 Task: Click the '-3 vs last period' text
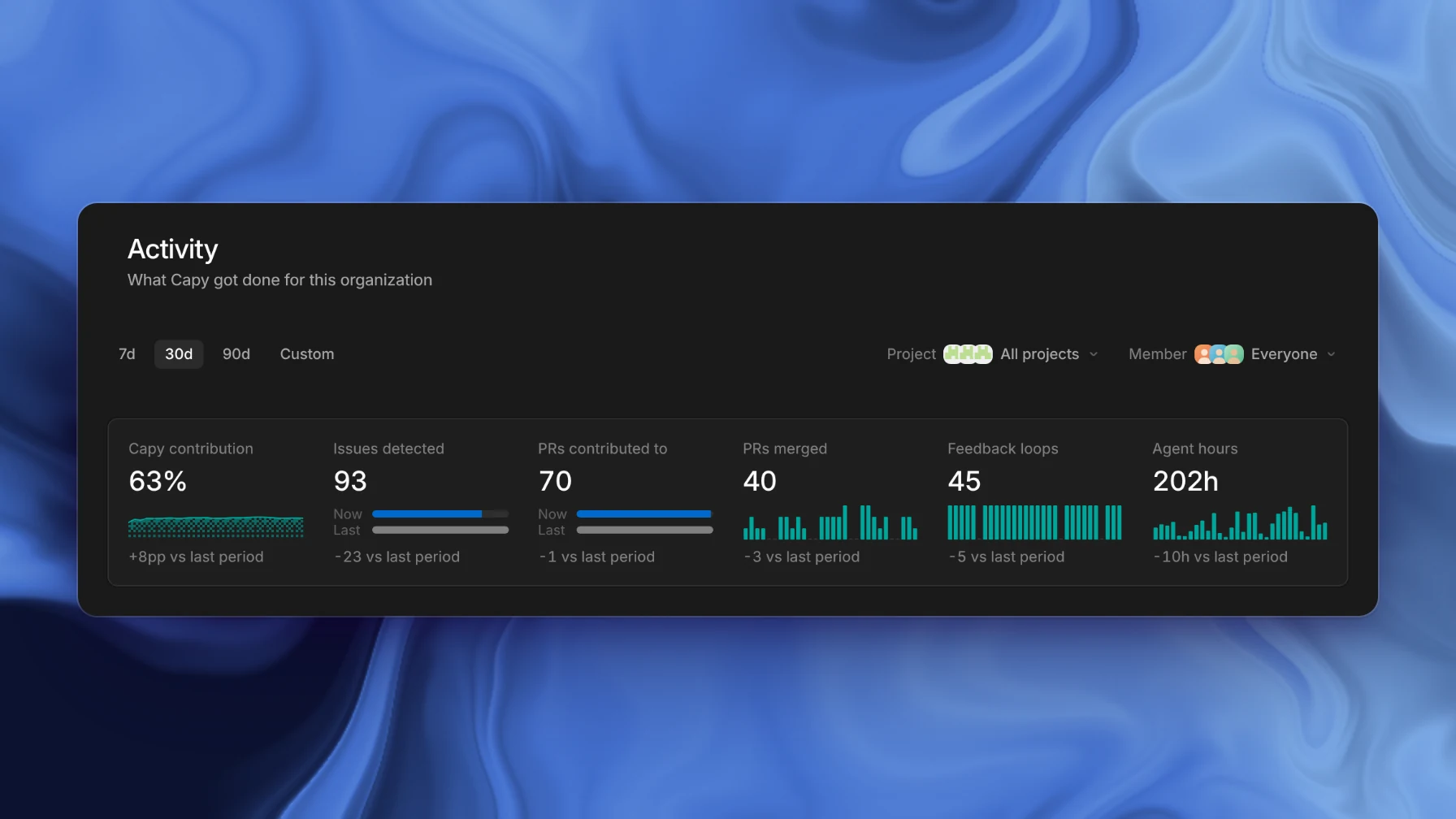coord(801,557)
